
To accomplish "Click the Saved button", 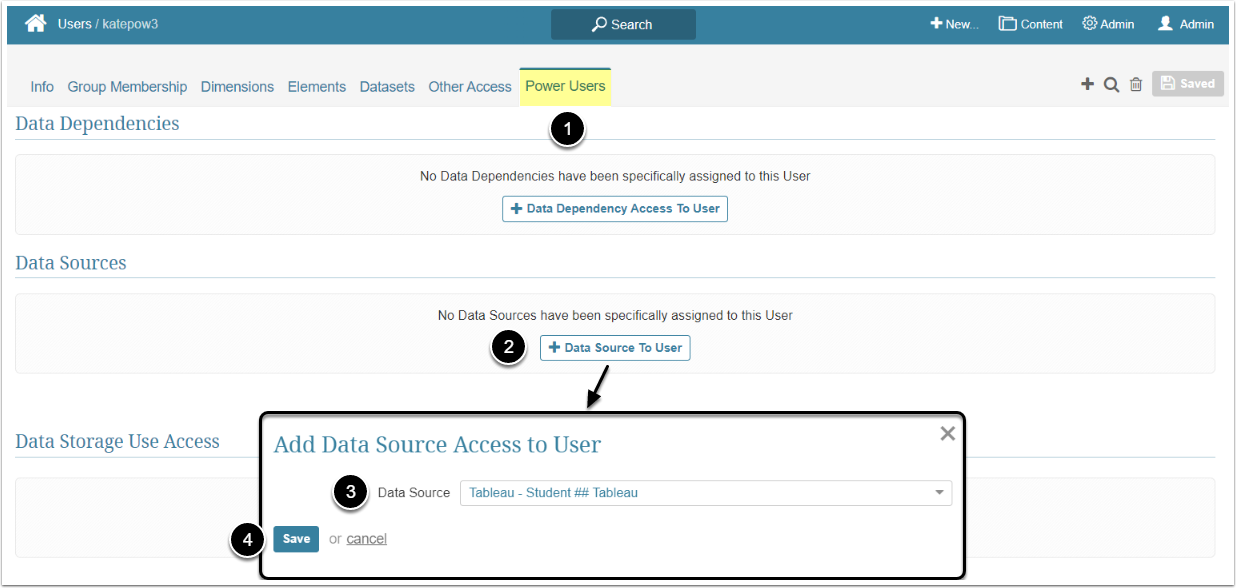I will tap(1188, 84).
